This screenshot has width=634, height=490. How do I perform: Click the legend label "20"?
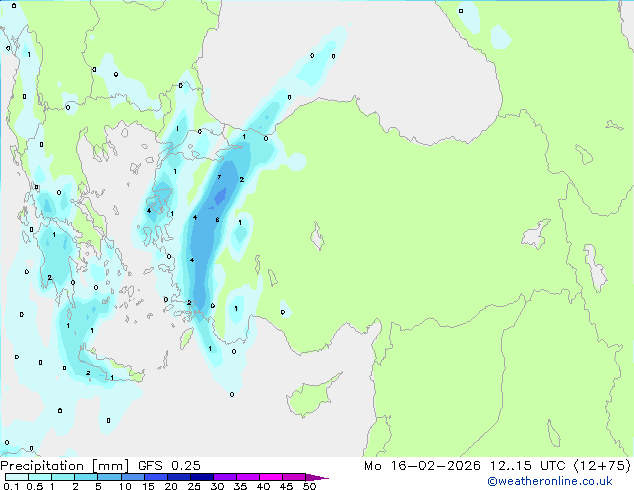coord(171,486)
